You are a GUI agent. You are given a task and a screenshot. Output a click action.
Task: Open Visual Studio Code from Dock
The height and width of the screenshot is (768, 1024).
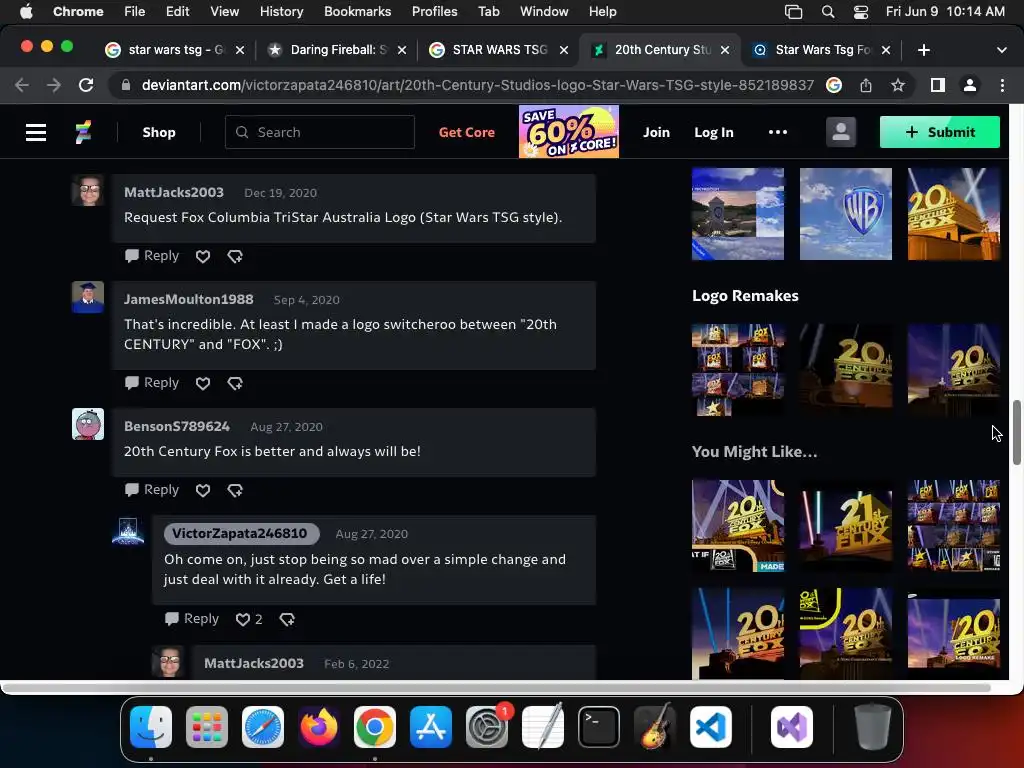coord(711,727)
